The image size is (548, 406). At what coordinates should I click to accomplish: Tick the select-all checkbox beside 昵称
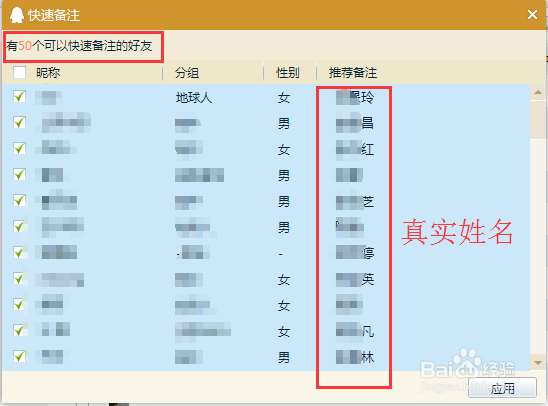pos(19,73)
